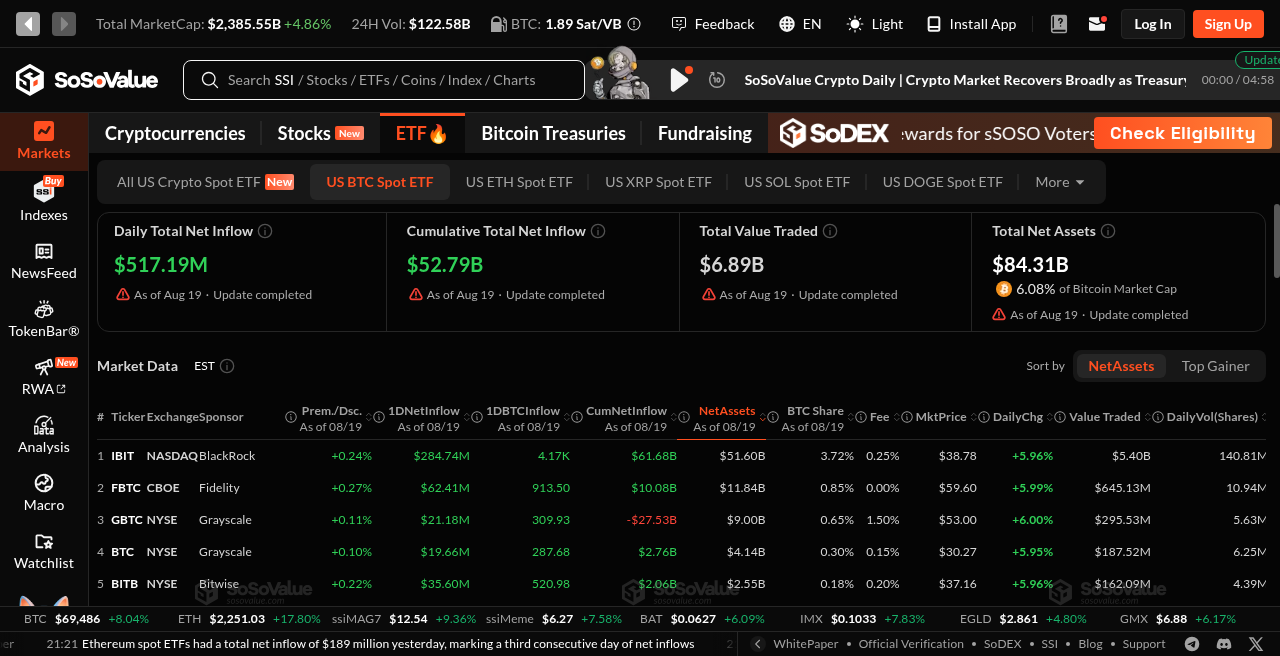
Task: Sort by the DailyChg column header
Action: 1018,417
